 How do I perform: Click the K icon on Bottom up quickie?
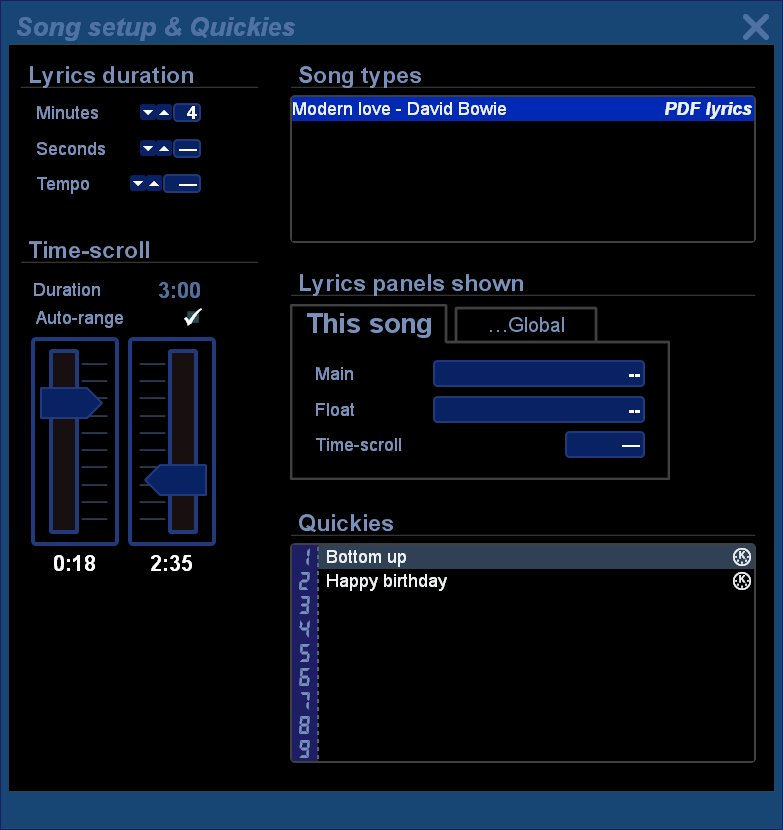click(x=741, y=557)
